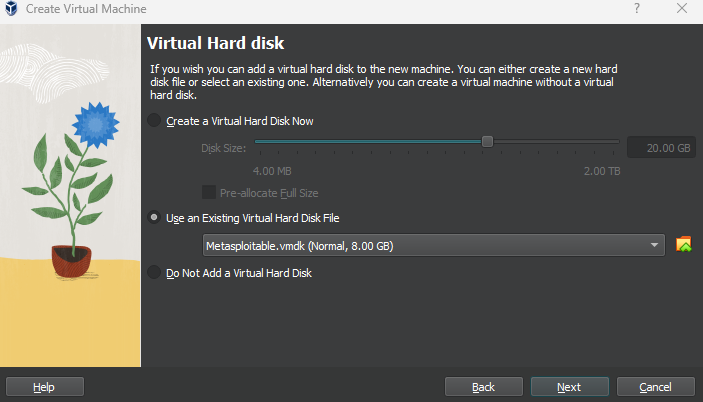This screenshot has width=703, height=402.
Task: Click the question mark help icon in the title bar
Action: [637, 8]
